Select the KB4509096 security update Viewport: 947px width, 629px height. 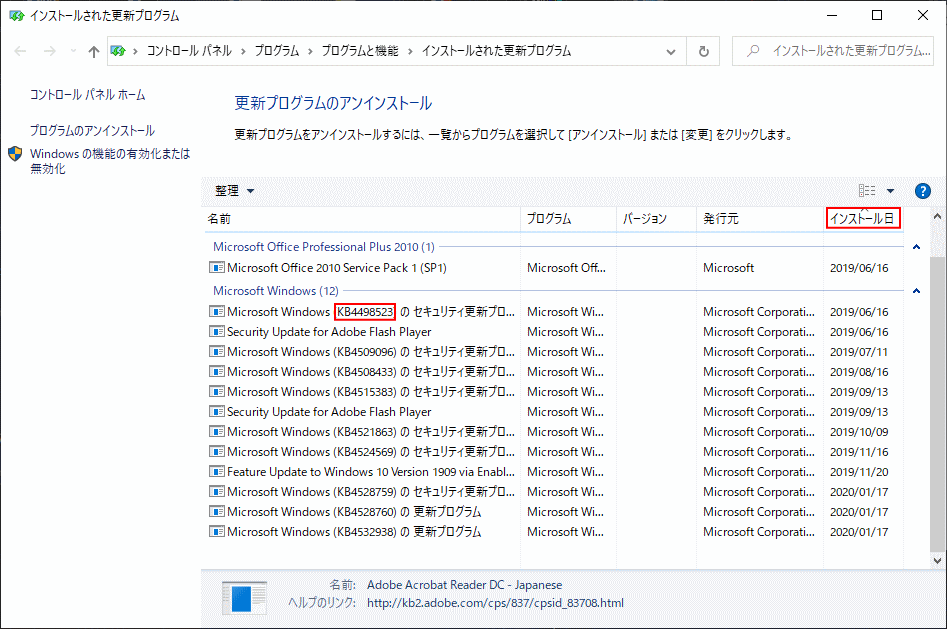point(371,352)
